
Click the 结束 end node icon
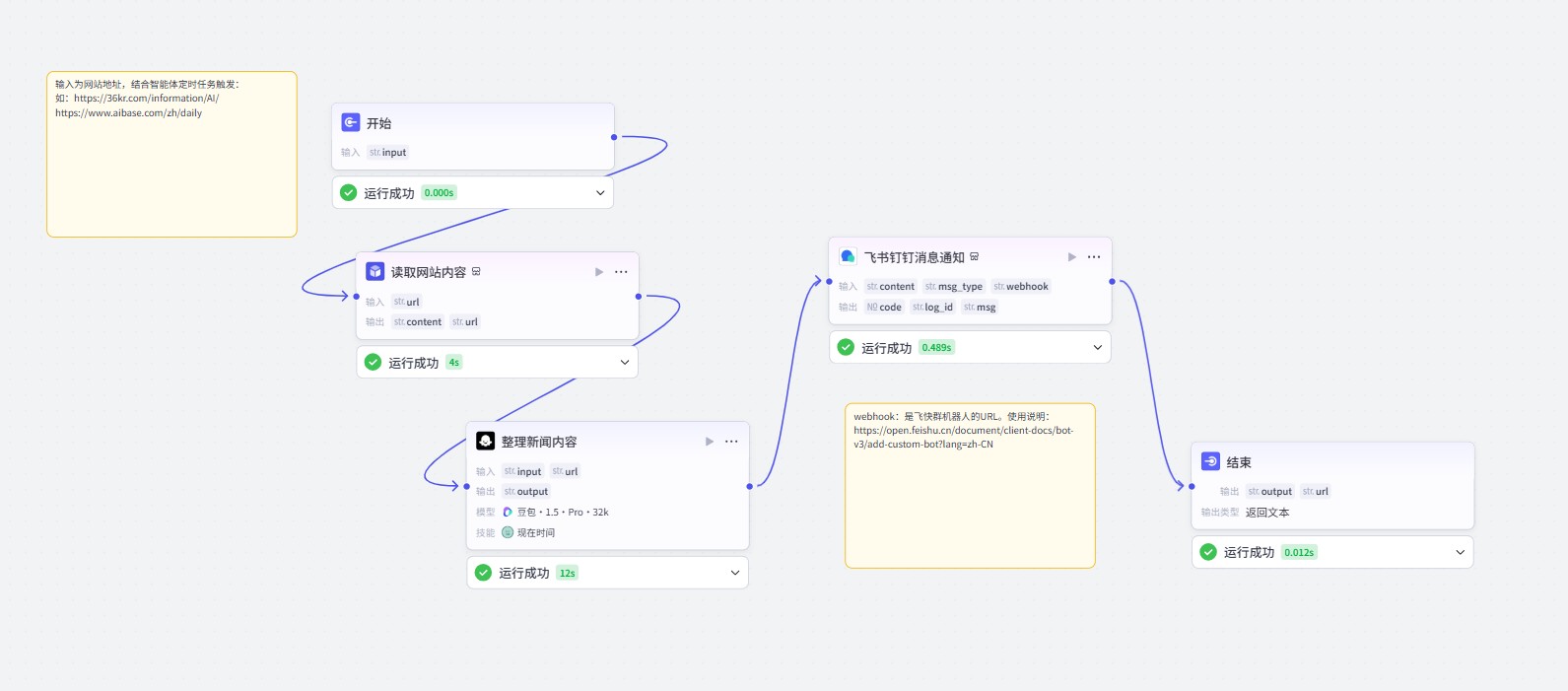click(1210, 461)
